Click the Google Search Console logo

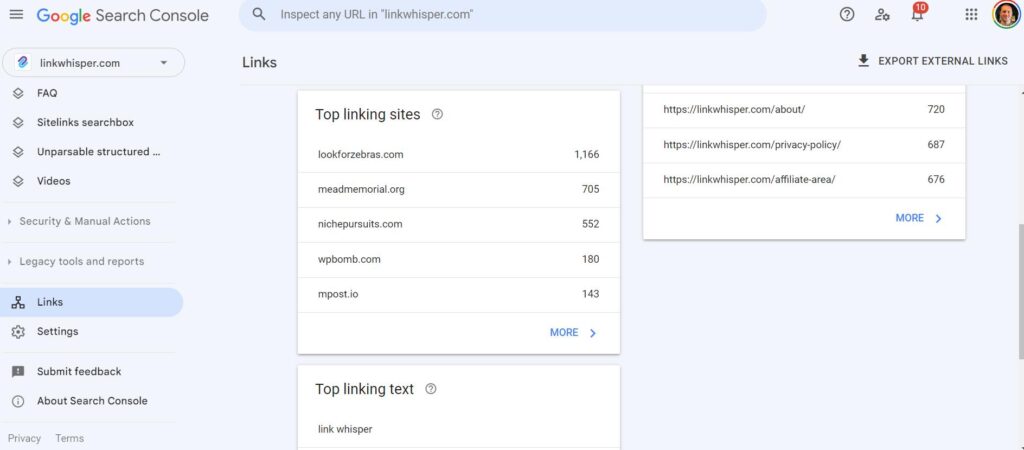point(123,16)
